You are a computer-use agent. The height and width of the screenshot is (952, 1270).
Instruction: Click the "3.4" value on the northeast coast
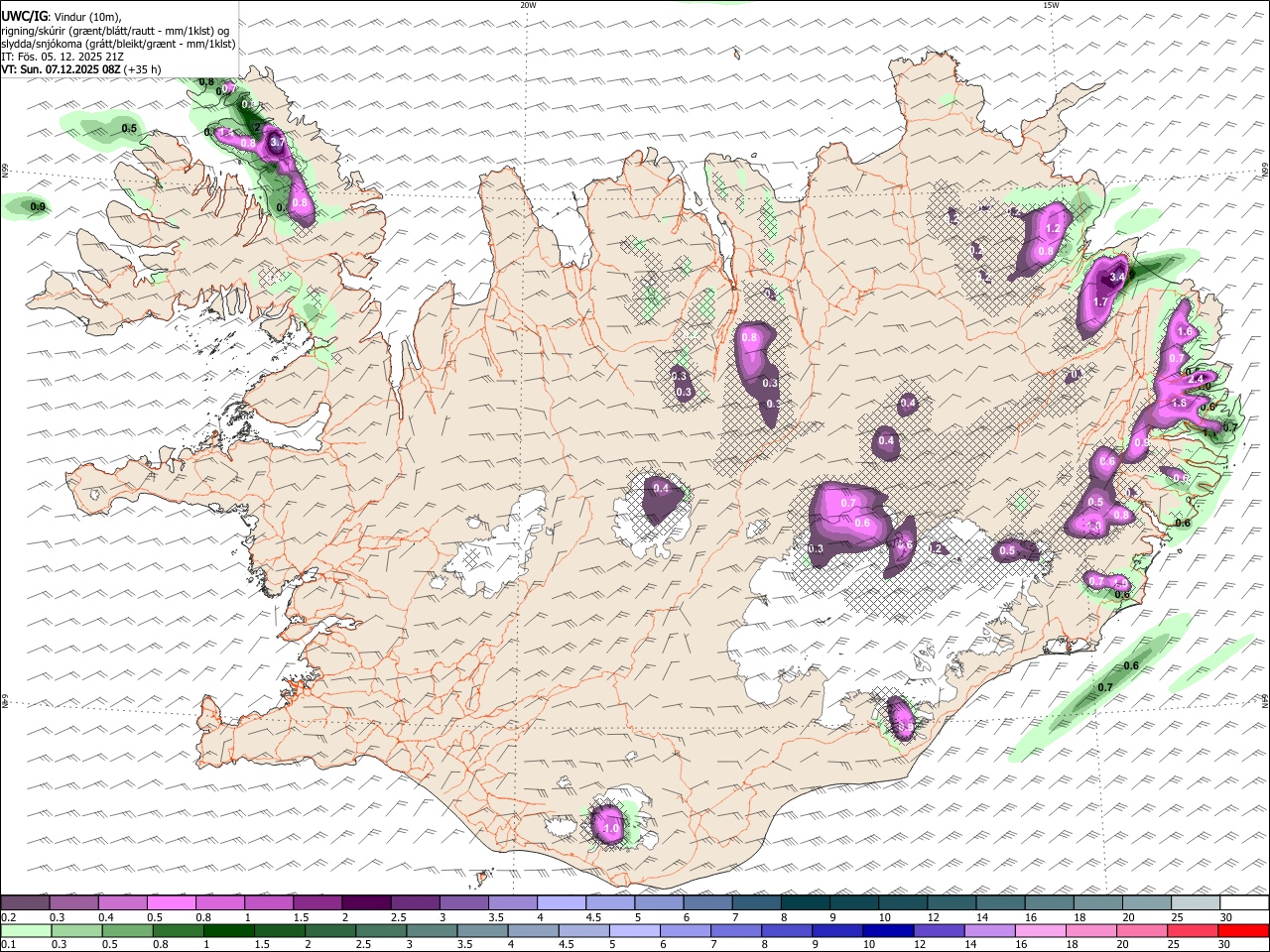click(1117, 277)
